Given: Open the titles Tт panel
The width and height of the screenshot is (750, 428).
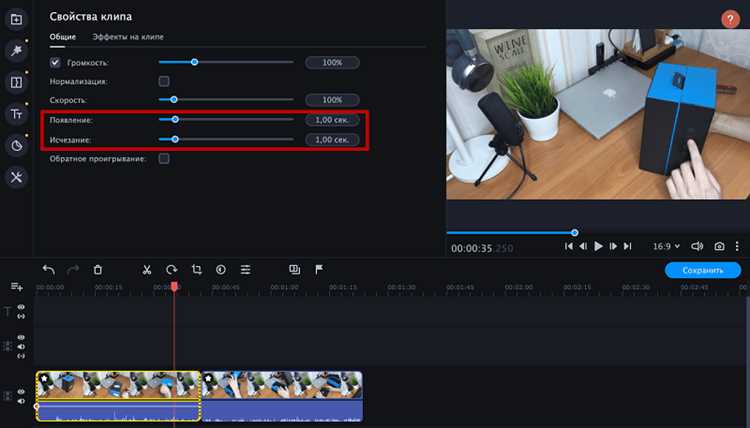Looking at the screenshot, I should [16, 114].
